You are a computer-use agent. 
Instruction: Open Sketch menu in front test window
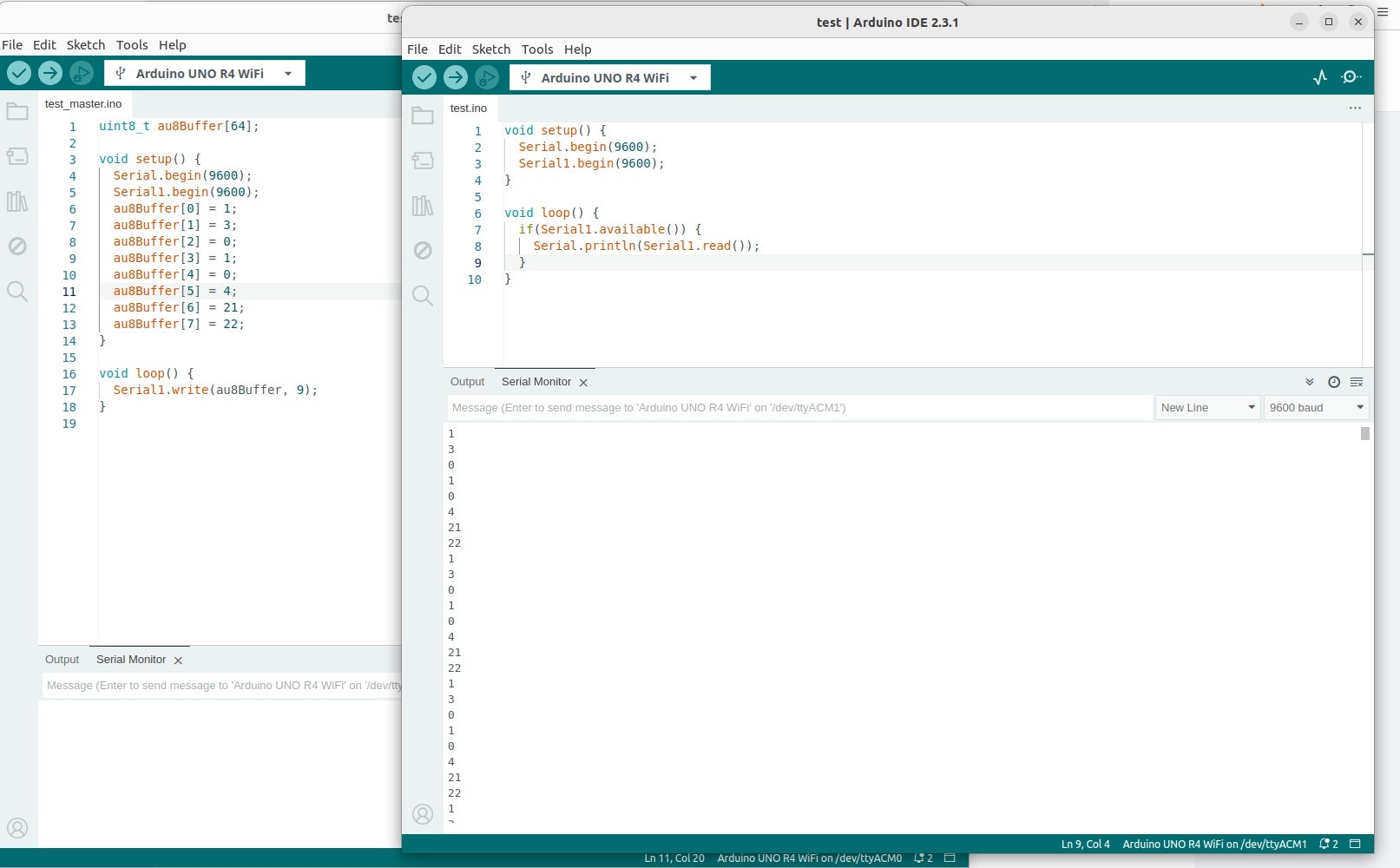pyautogui.click(x=491, y=49)
